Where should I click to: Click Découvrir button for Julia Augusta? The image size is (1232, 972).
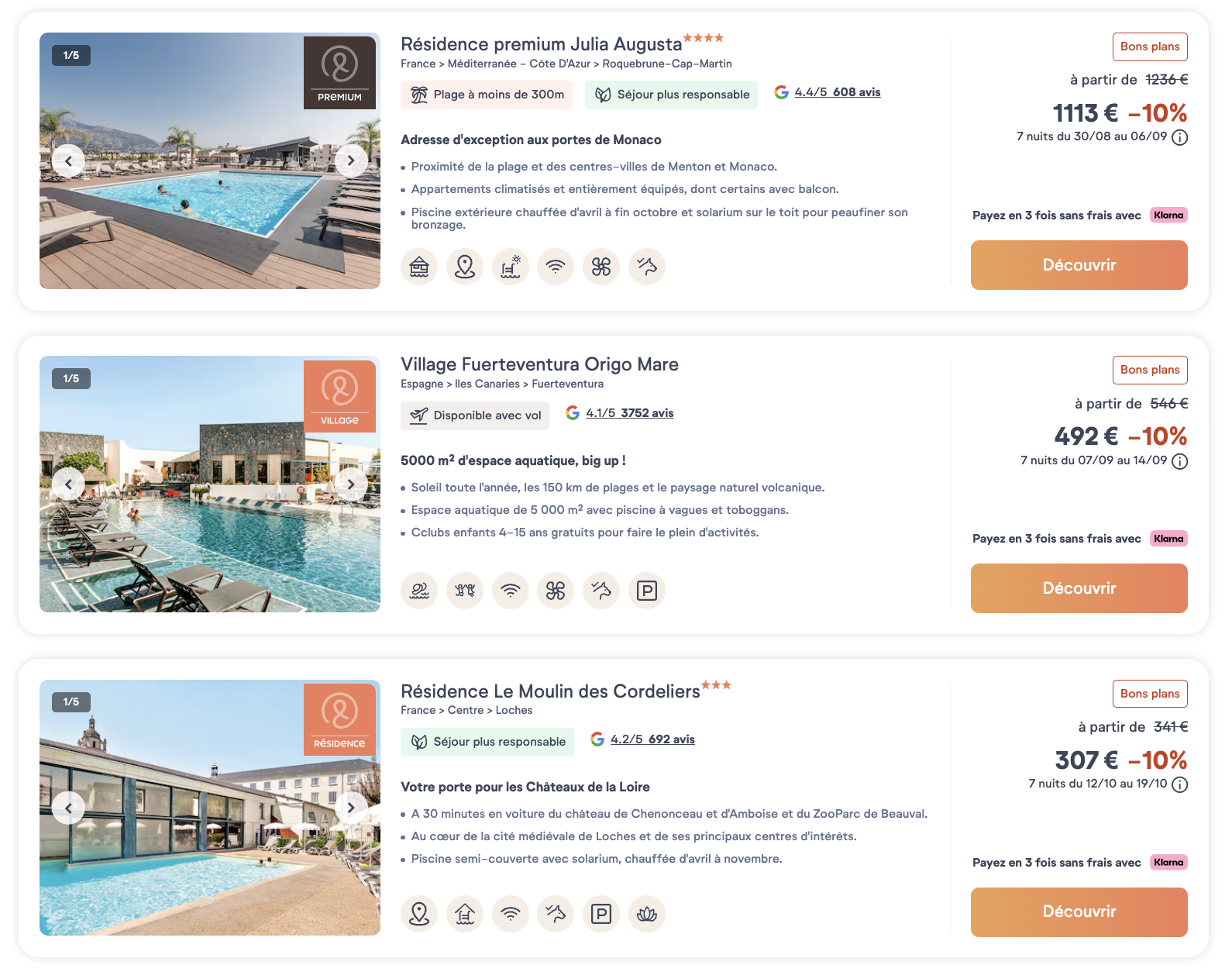coord(1079,265)
